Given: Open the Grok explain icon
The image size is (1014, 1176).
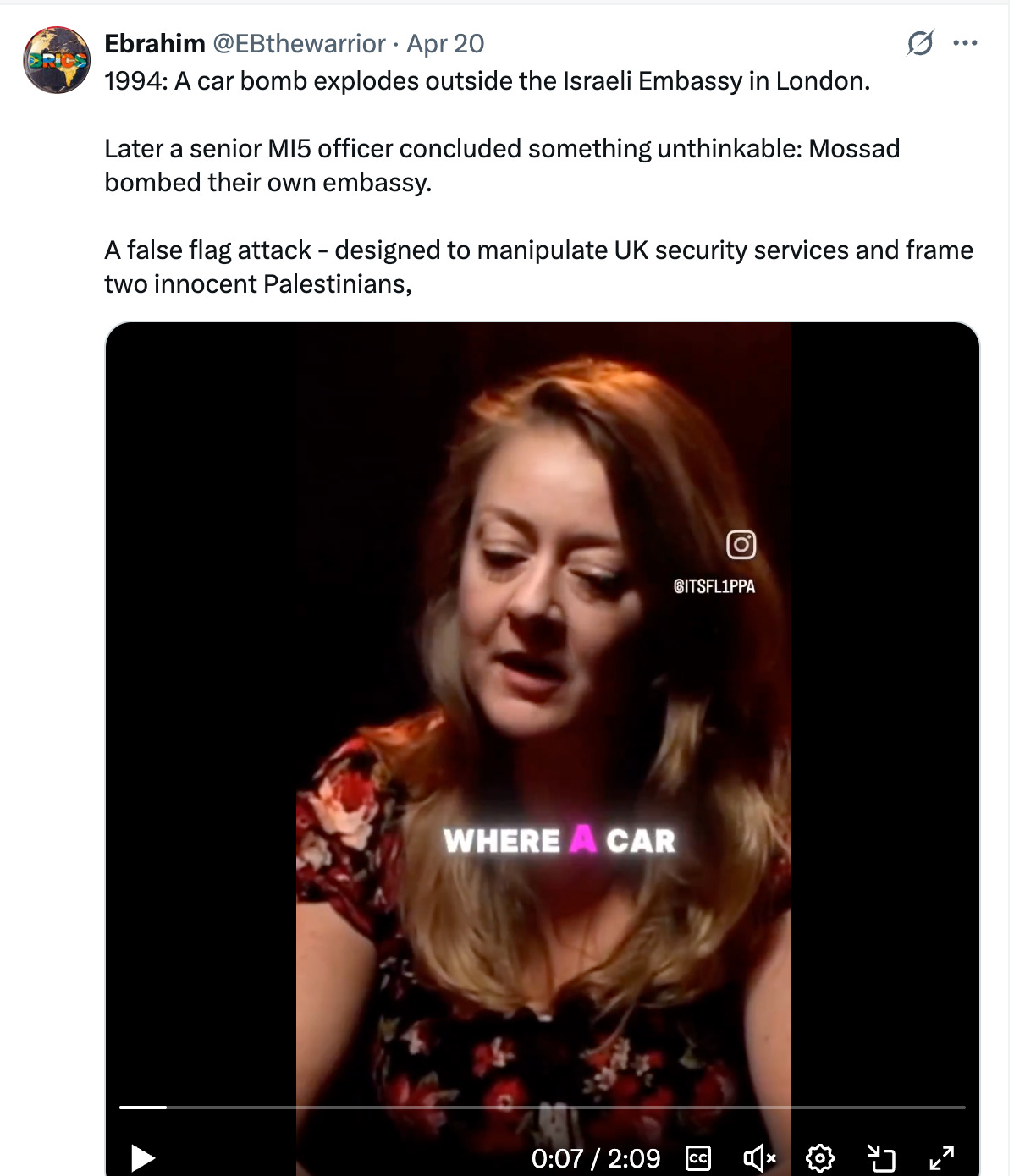Looking at the screenshot, I should (x=920, y=43).
